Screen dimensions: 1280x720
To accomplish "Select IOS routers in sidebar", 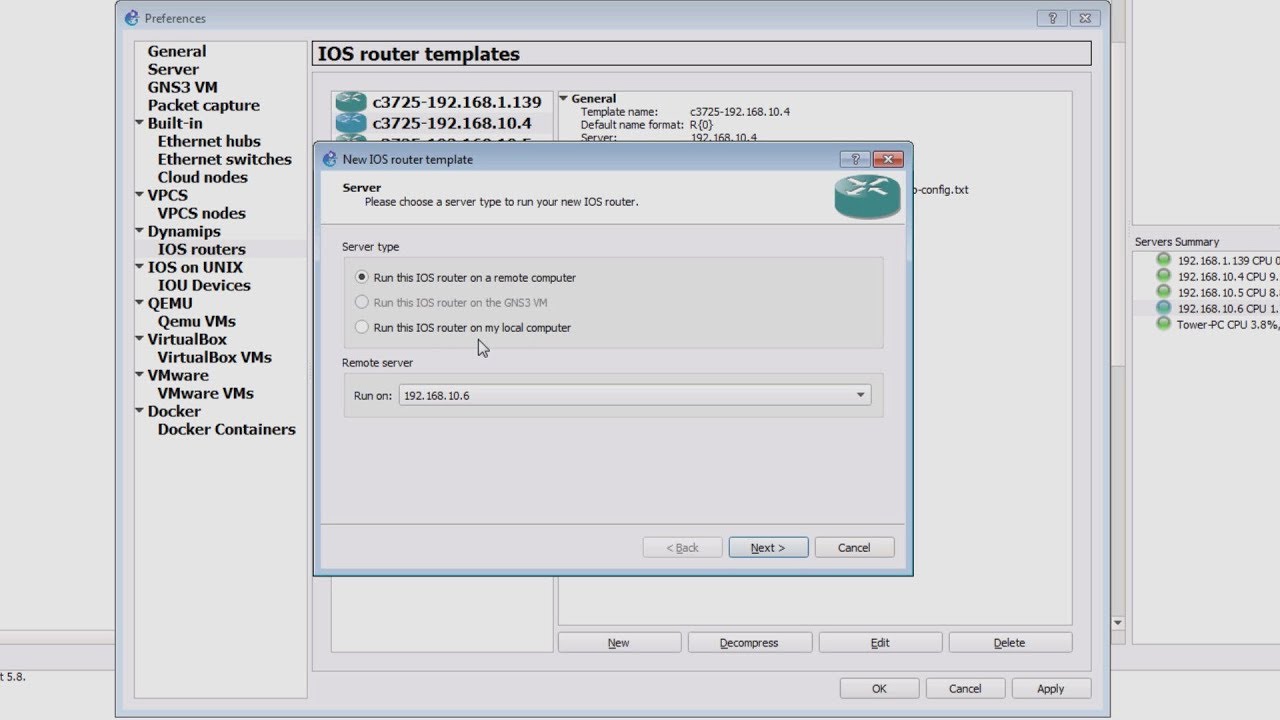I will tap(201, 249).
